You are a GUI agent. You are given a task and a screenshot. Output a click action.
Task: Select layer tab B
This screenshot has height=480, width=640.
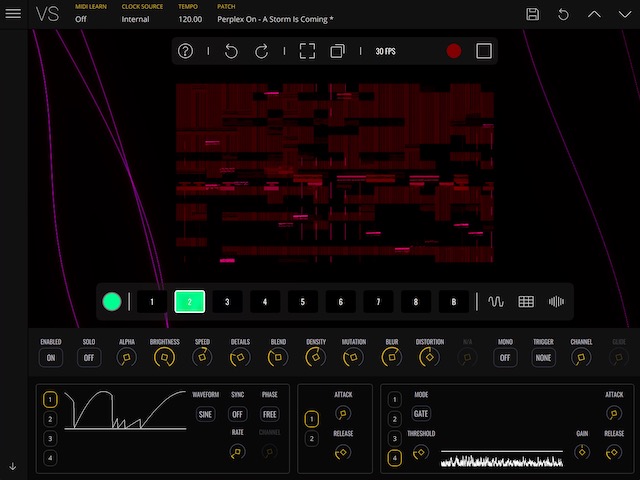pyautogui.click(x=454, y=301)
